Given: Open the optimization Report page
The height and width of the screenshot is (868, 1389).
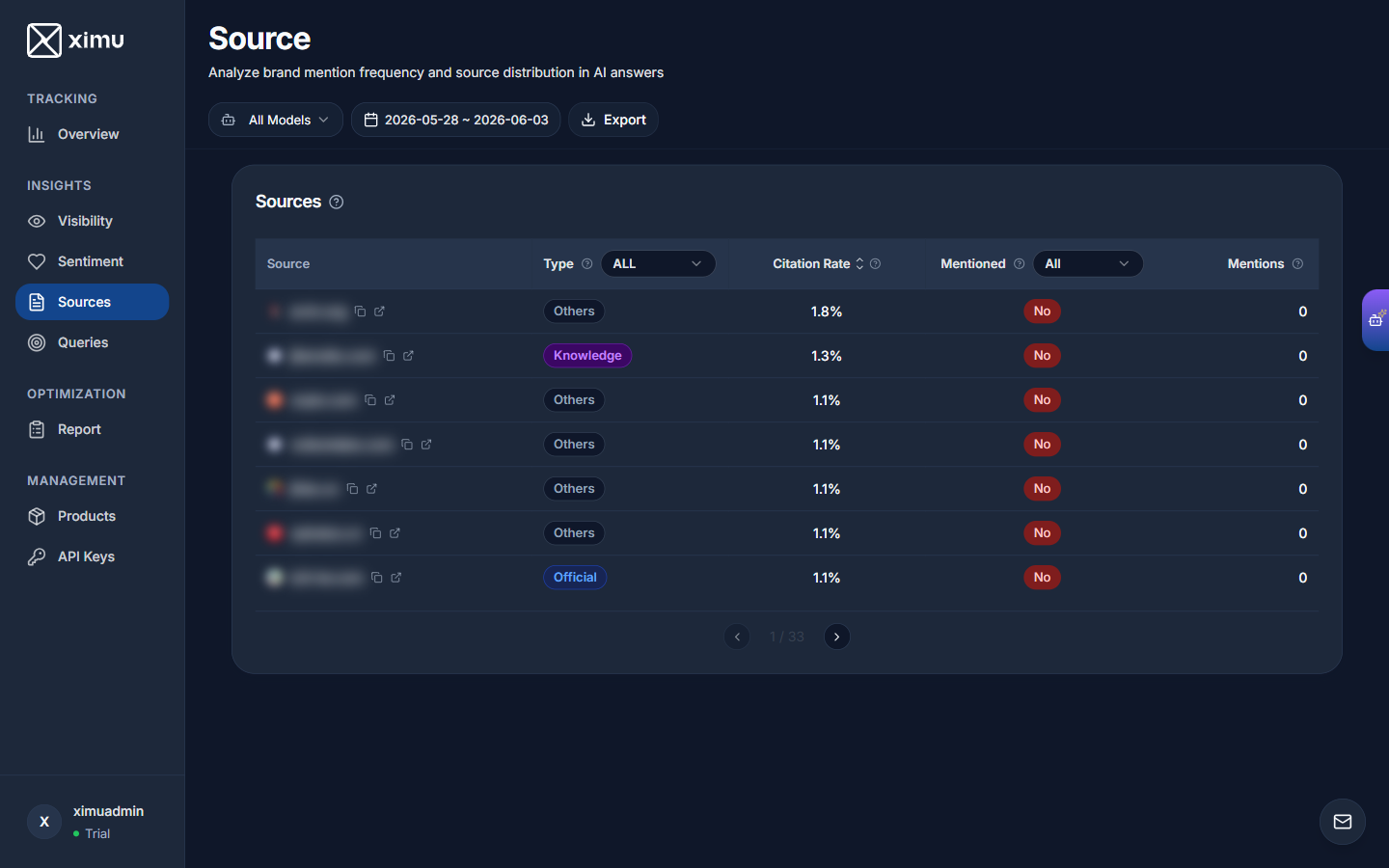Looking at the screenshot, I should 93,429.
